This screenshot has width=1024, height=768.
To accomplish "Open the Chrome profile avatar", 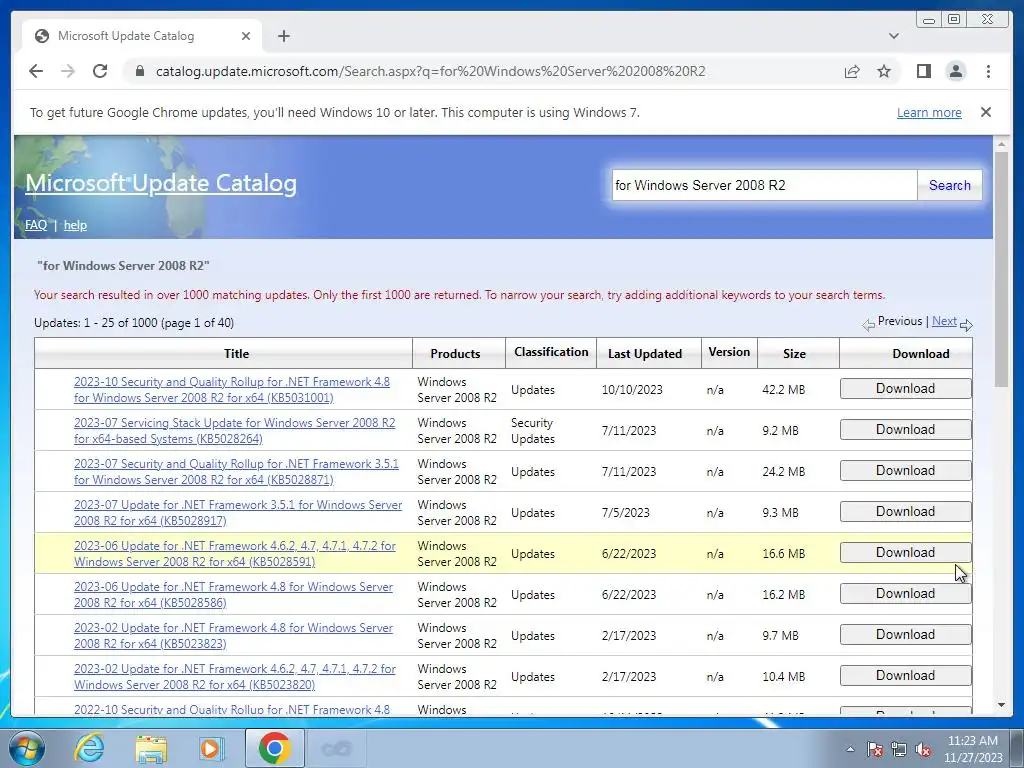I will click(x=955, y=71).
